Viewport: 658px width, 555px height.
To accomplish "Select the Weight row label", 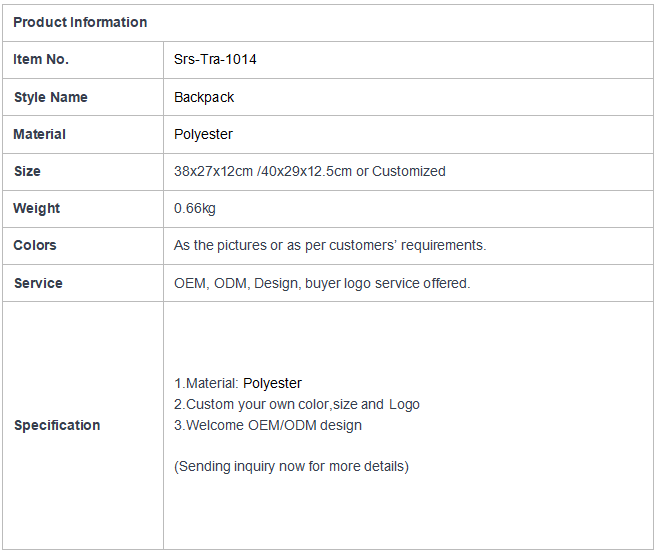I will point(37,208).
